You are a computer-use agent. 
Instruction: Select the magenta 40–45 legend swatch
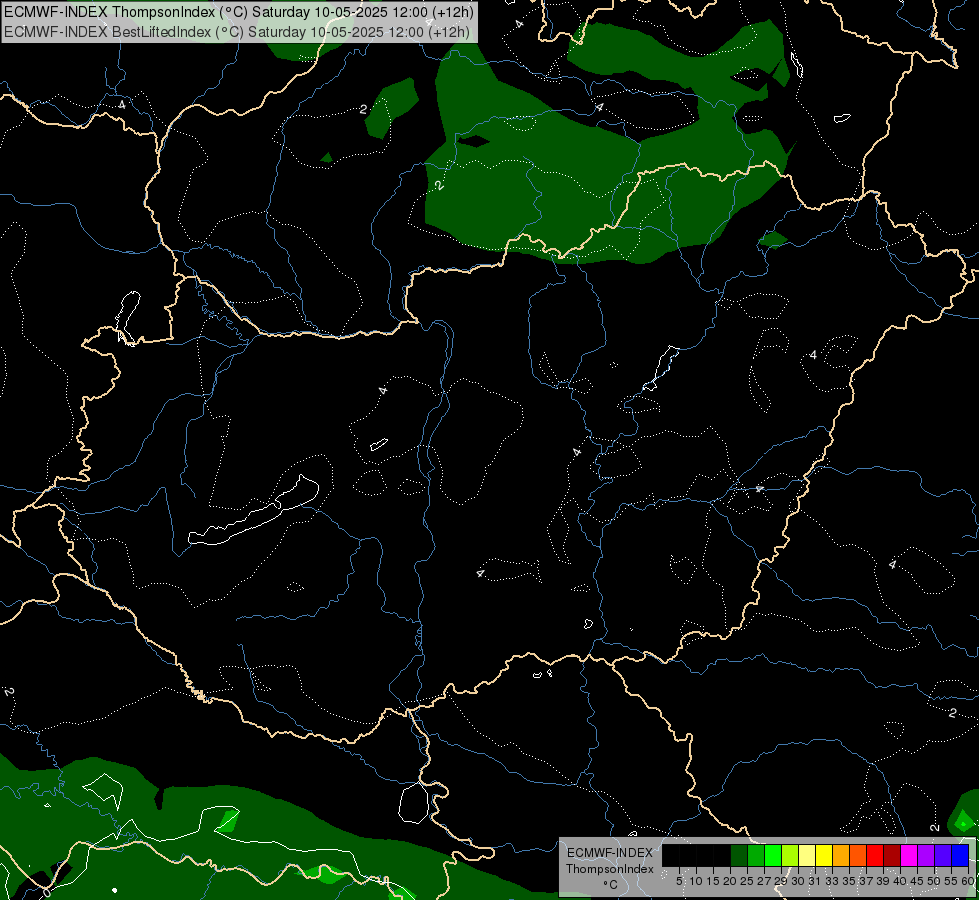(909, 855)
